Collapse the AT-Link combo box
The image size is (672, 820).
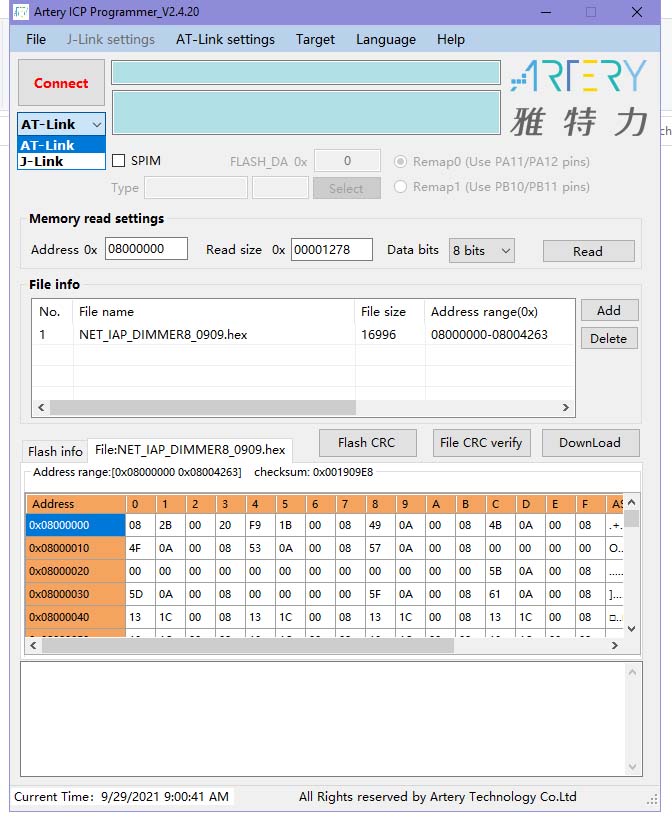coord(96,125)
